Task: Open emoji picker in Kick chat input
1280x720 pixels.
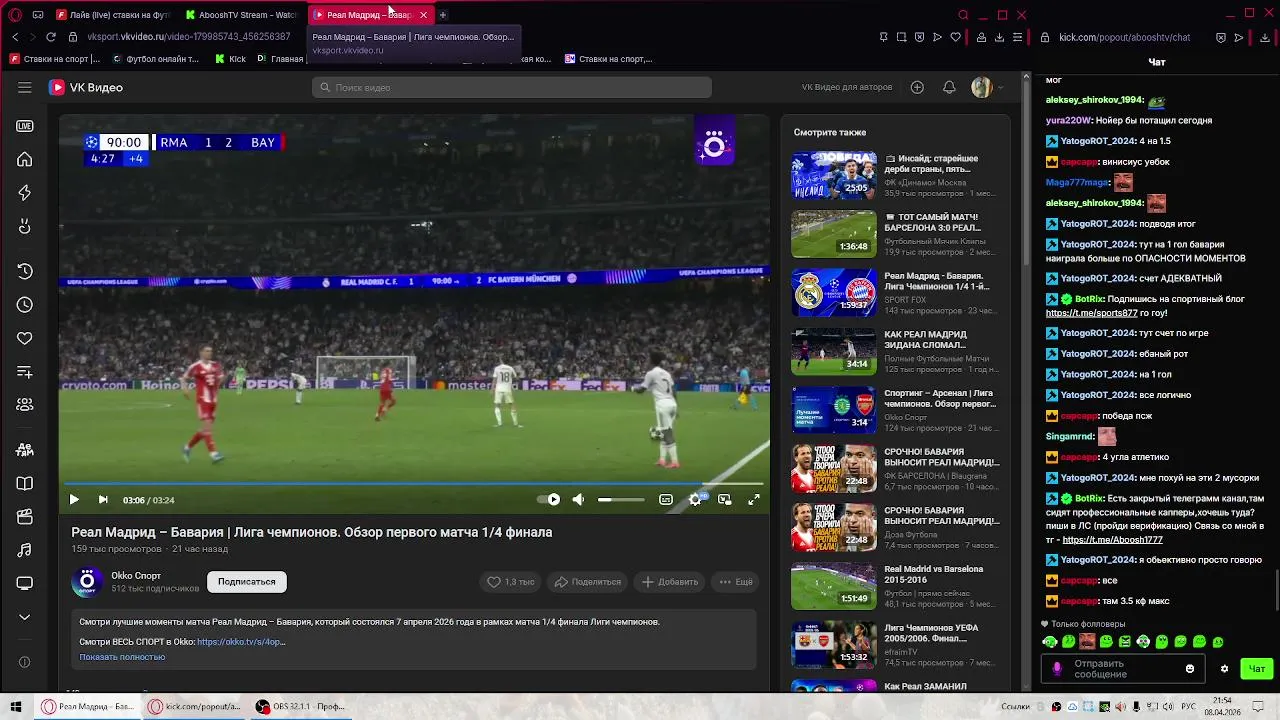Action: [x=1190, y=669]
